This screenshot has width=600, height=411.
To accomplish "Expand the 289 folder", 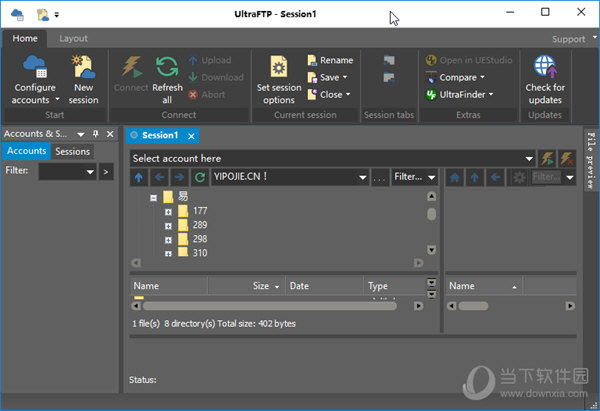I will pyautogui.click(x=168, y=226).
